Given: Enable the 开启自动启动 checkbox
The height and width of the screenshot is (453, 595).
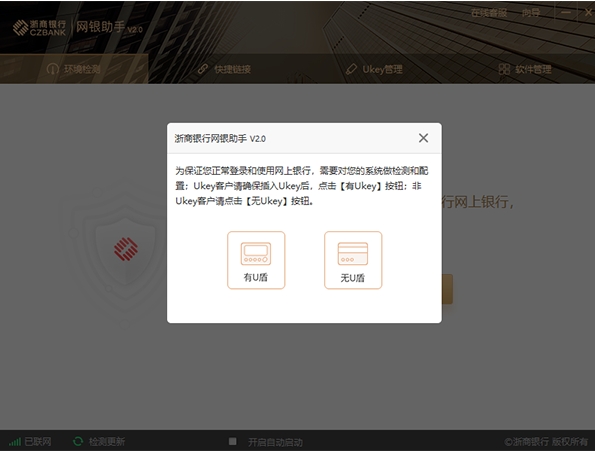Looking at the screenshot, I should coord(233,441).
